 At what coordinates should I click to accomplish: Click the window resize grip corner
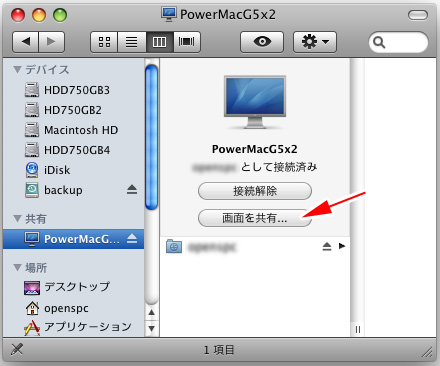[428, 352]
